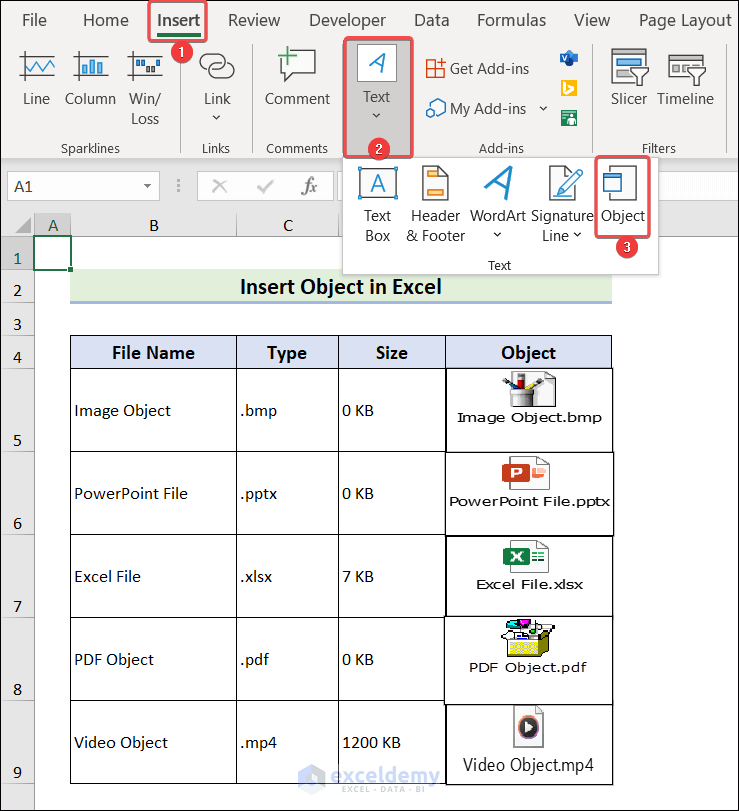Click Get Add-ins

coord(477,68)
